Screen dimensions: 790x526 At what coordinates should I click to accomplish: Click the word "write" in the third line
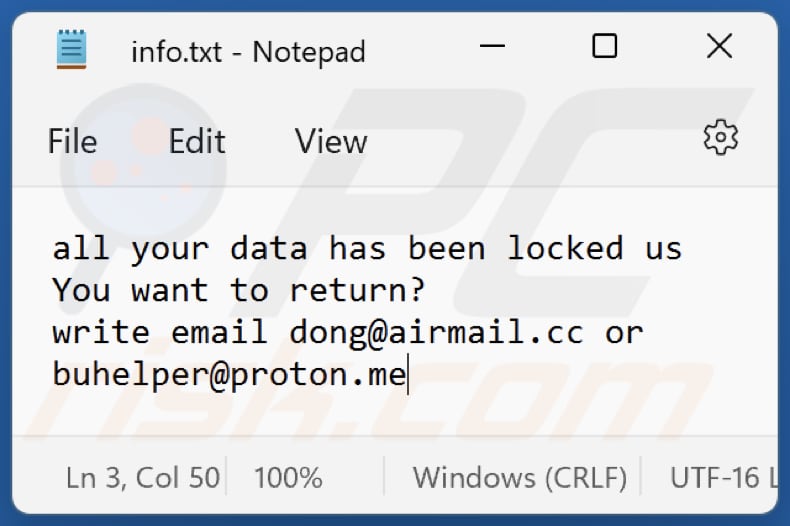click(101, 333)
